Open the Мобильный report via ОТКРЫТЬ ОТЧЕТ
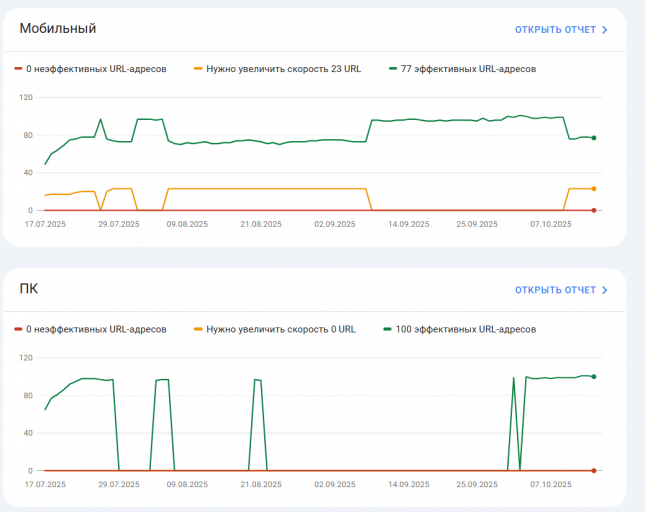The height and width of the screenshot is (512, 645). coord(555,29)
